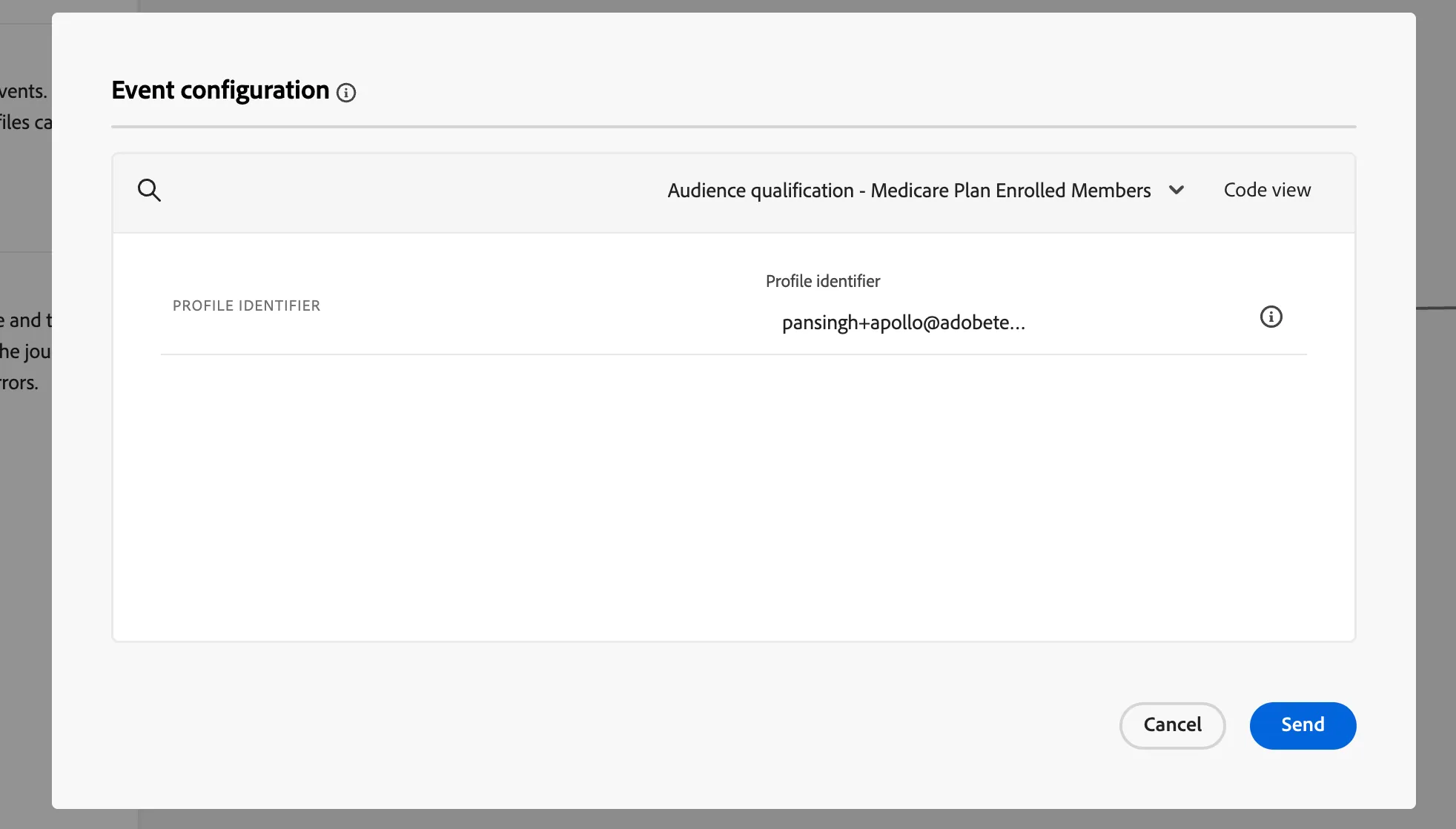The height and width of the screenshot is (829, 1456).
Task: Expand the chevron arrow beside Medicare Plan Enrolled Members
Action: pos(1176,191)
